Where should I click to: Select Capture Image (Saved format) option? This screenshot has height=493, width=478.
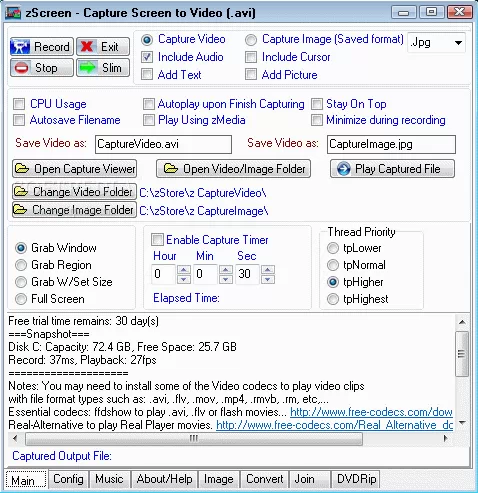(x=251, y=40)
